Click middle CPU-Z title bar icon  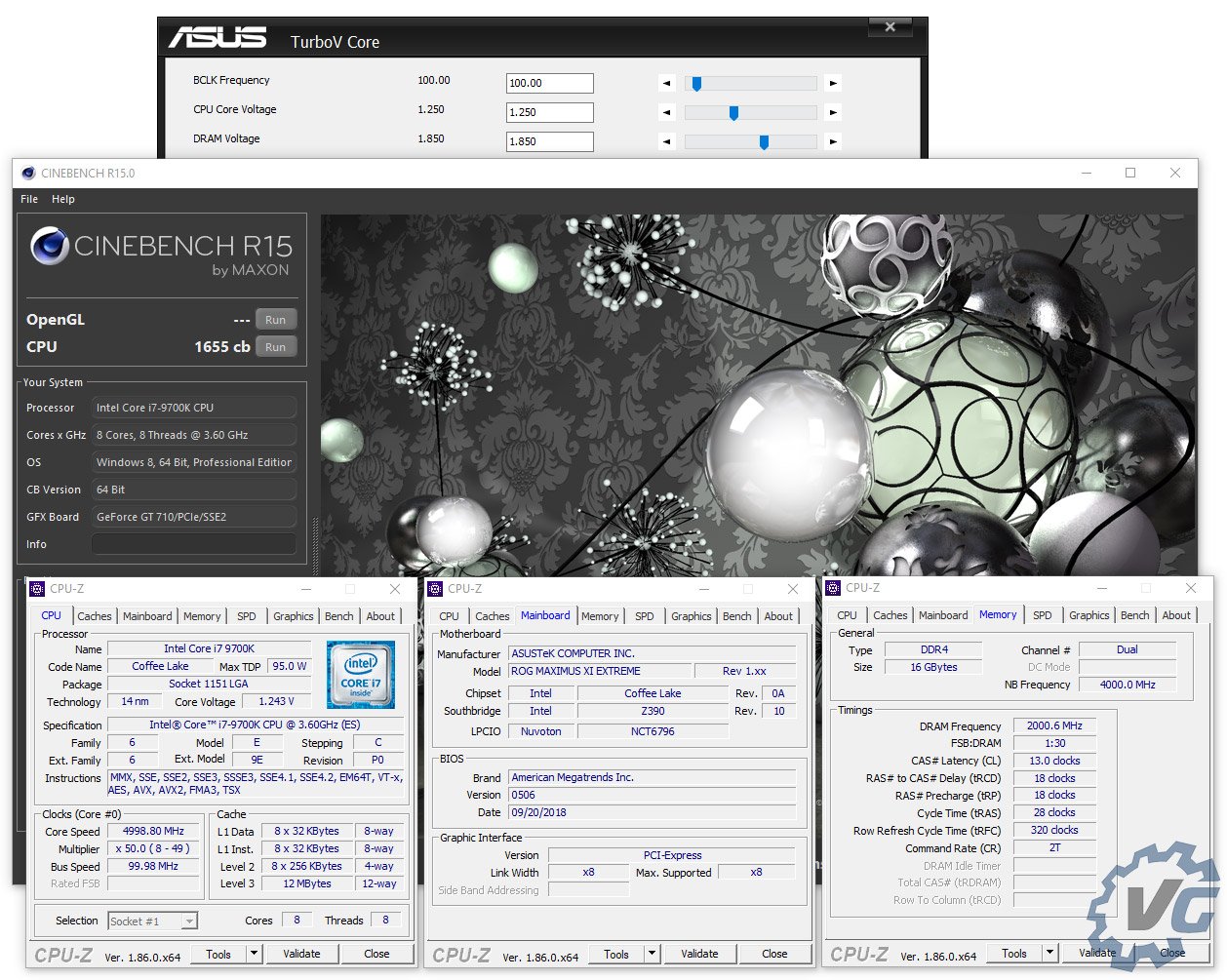point(435,589)
